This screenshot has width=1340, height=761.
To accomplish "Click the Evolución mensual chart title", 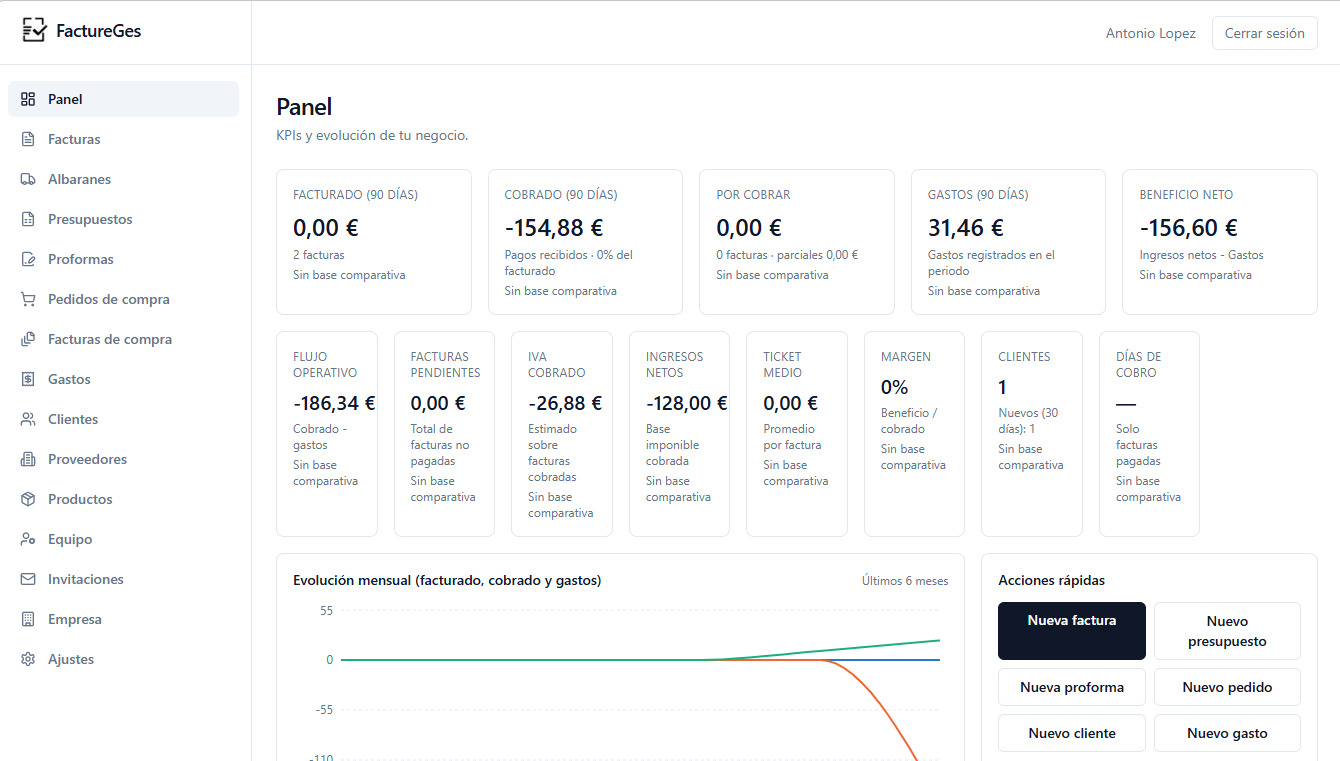I will (447, 580).
